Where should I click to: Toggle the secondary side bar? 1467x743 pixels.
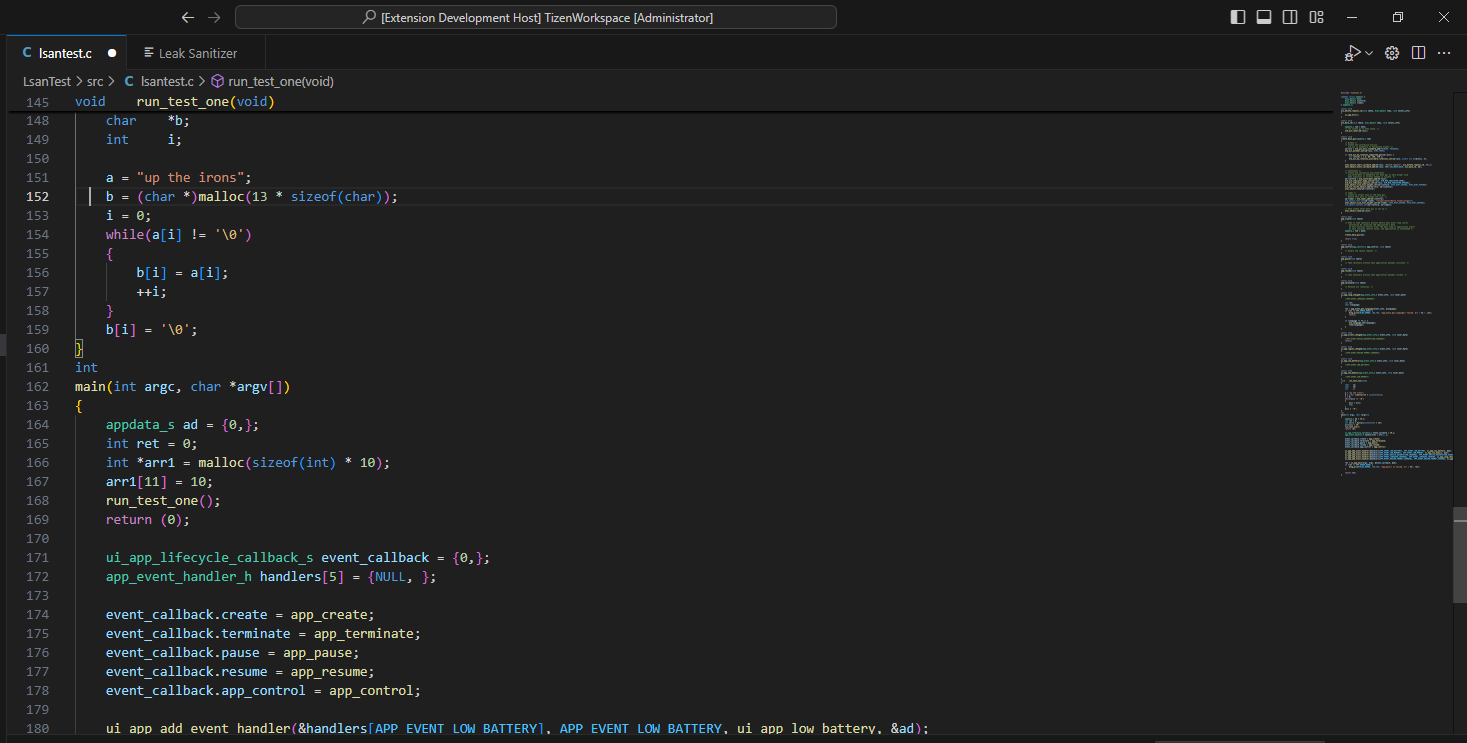[x=1290, y=17]
